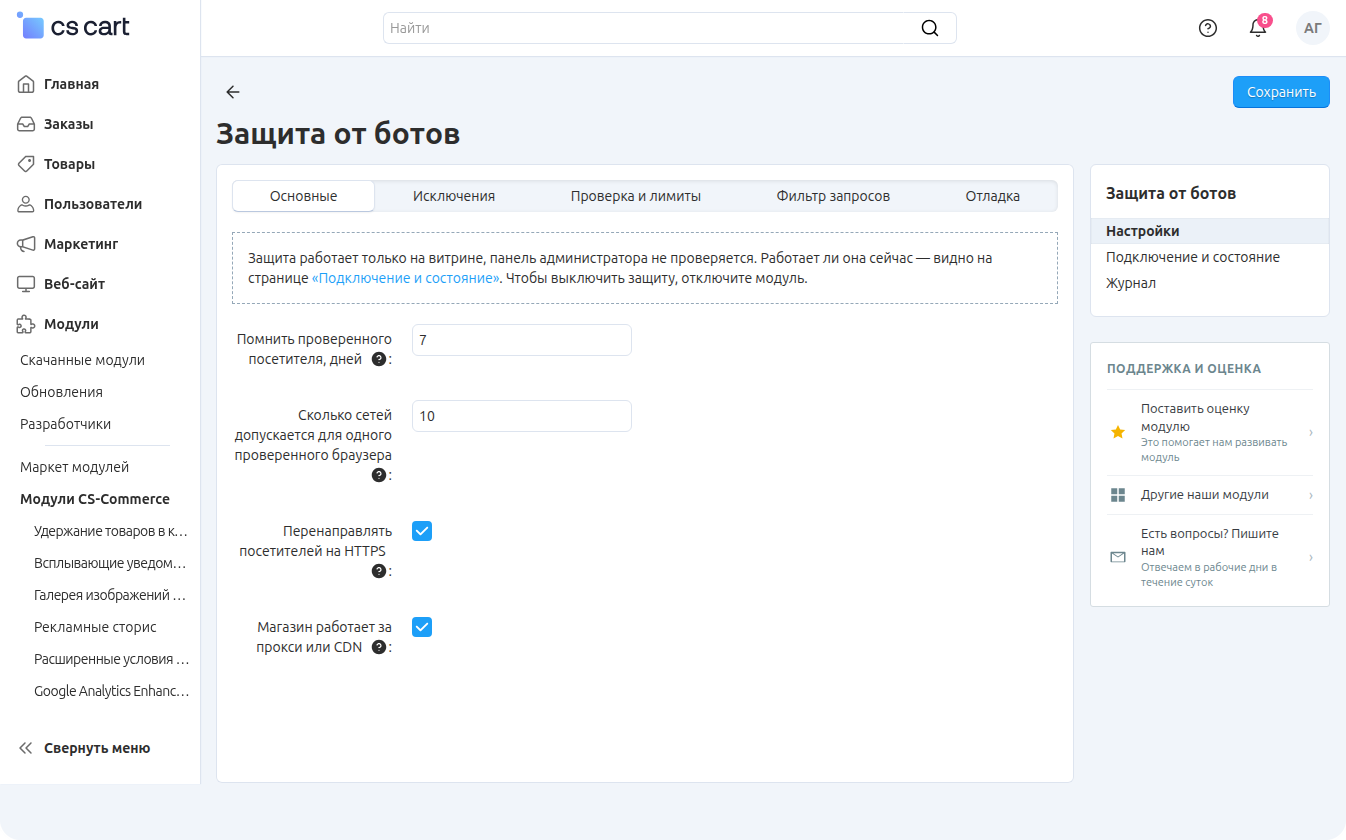Click the networks count field showing 10
The height and width of the screenshot is (840, 1346).
[x=522, y=416]
